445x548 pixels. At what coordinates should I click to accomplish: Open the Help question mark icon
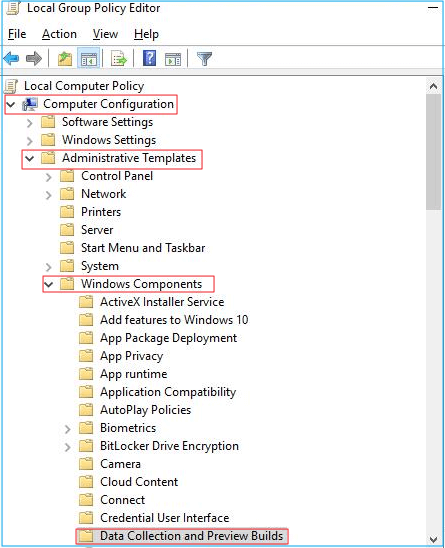149,58
